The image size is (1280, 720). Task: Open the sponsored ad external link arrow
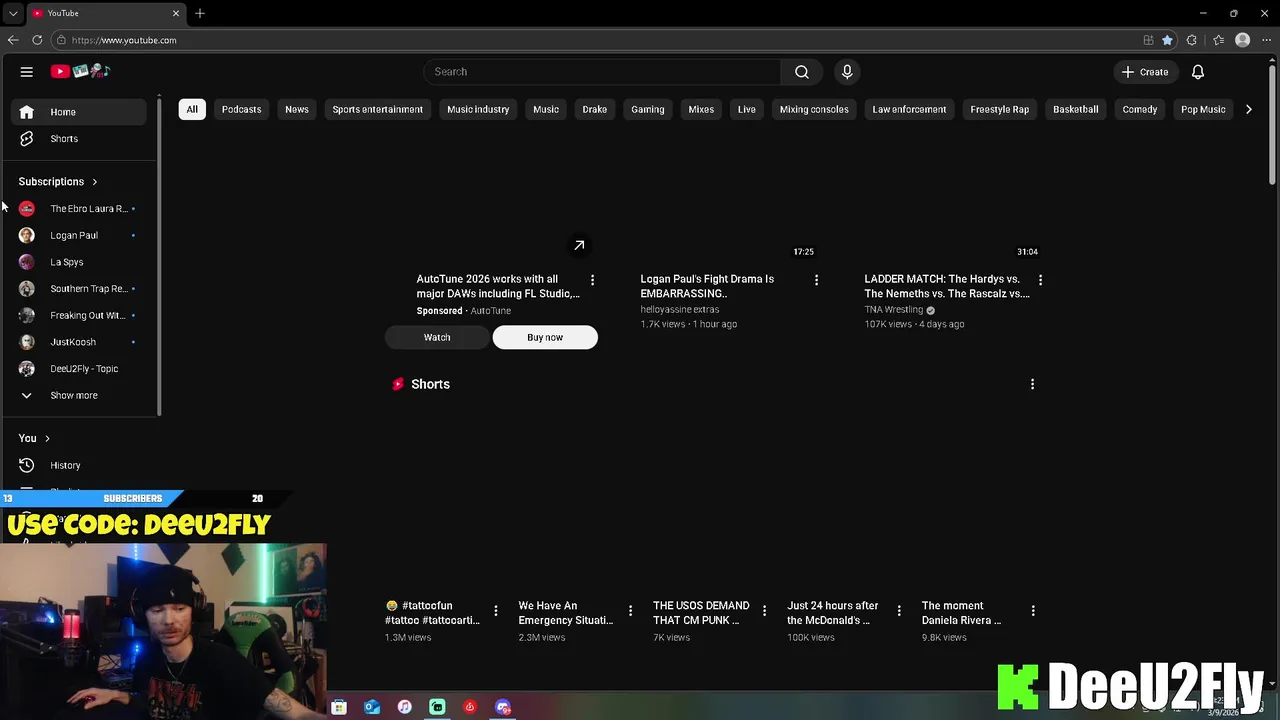point(579,245)
